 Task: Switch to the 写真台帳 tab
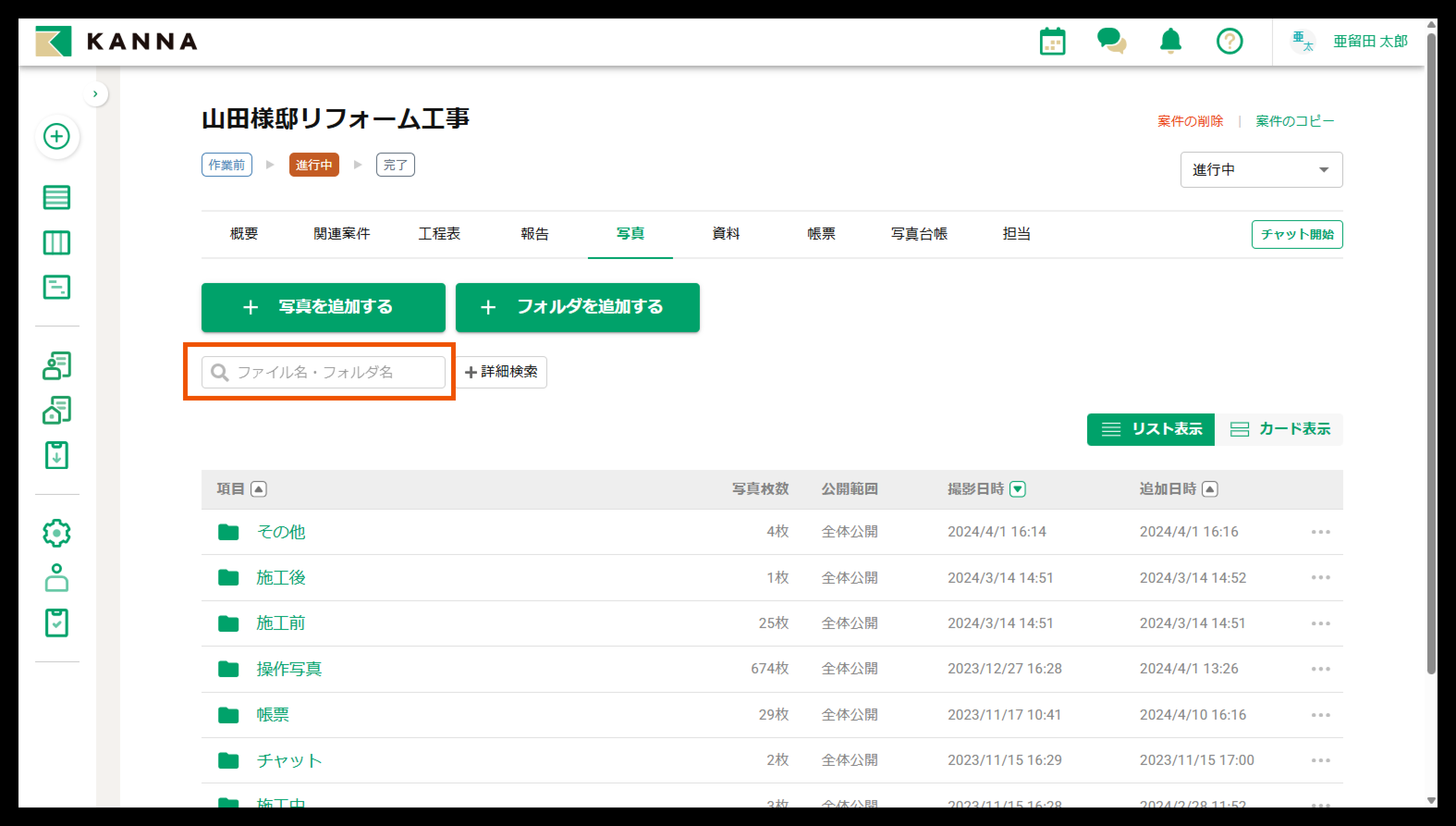point(918,234)
